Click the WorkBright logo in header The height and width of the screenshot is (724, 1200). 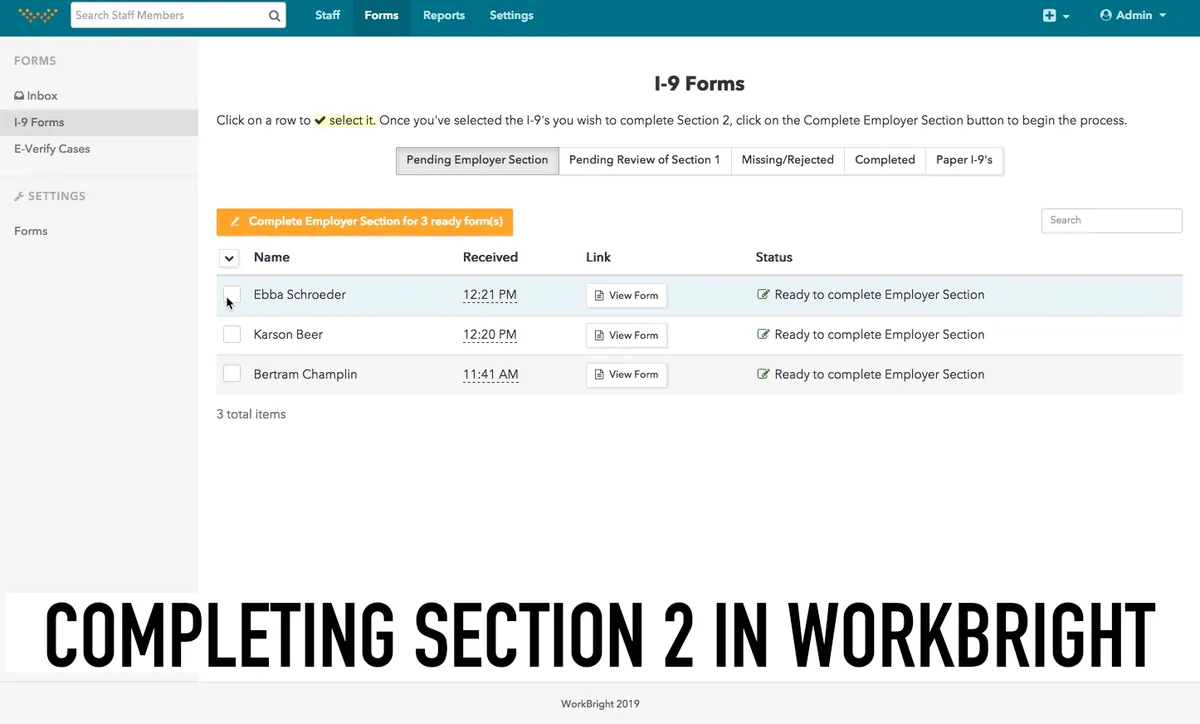(38, 16)
